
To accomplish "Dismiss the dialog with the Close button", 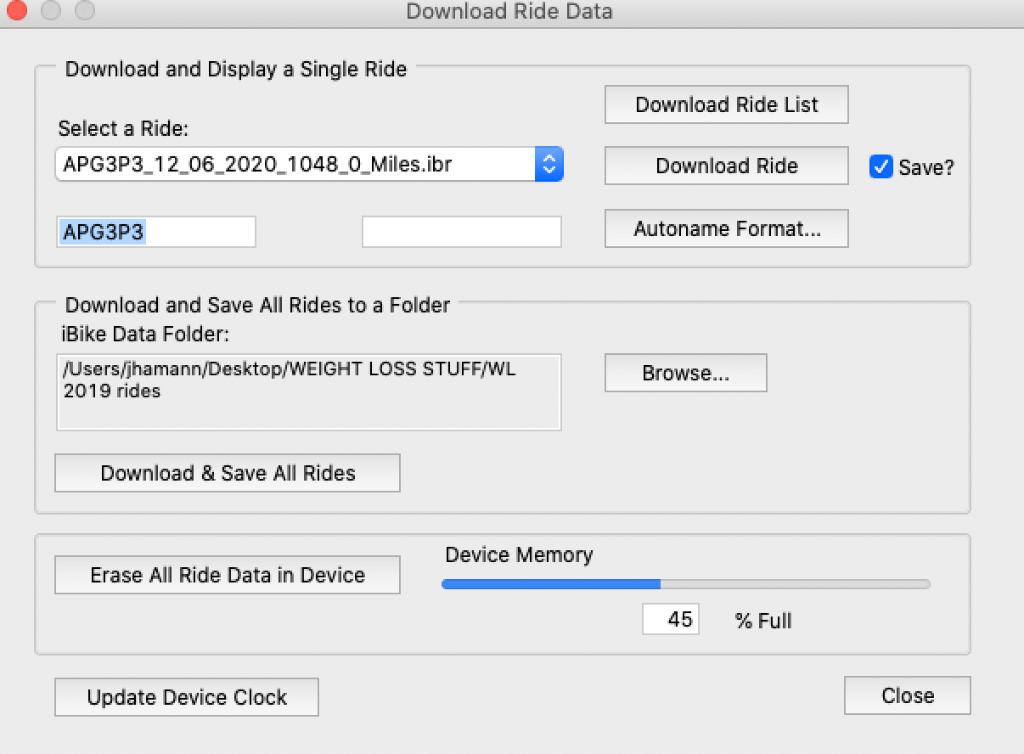I will [907, 696].
